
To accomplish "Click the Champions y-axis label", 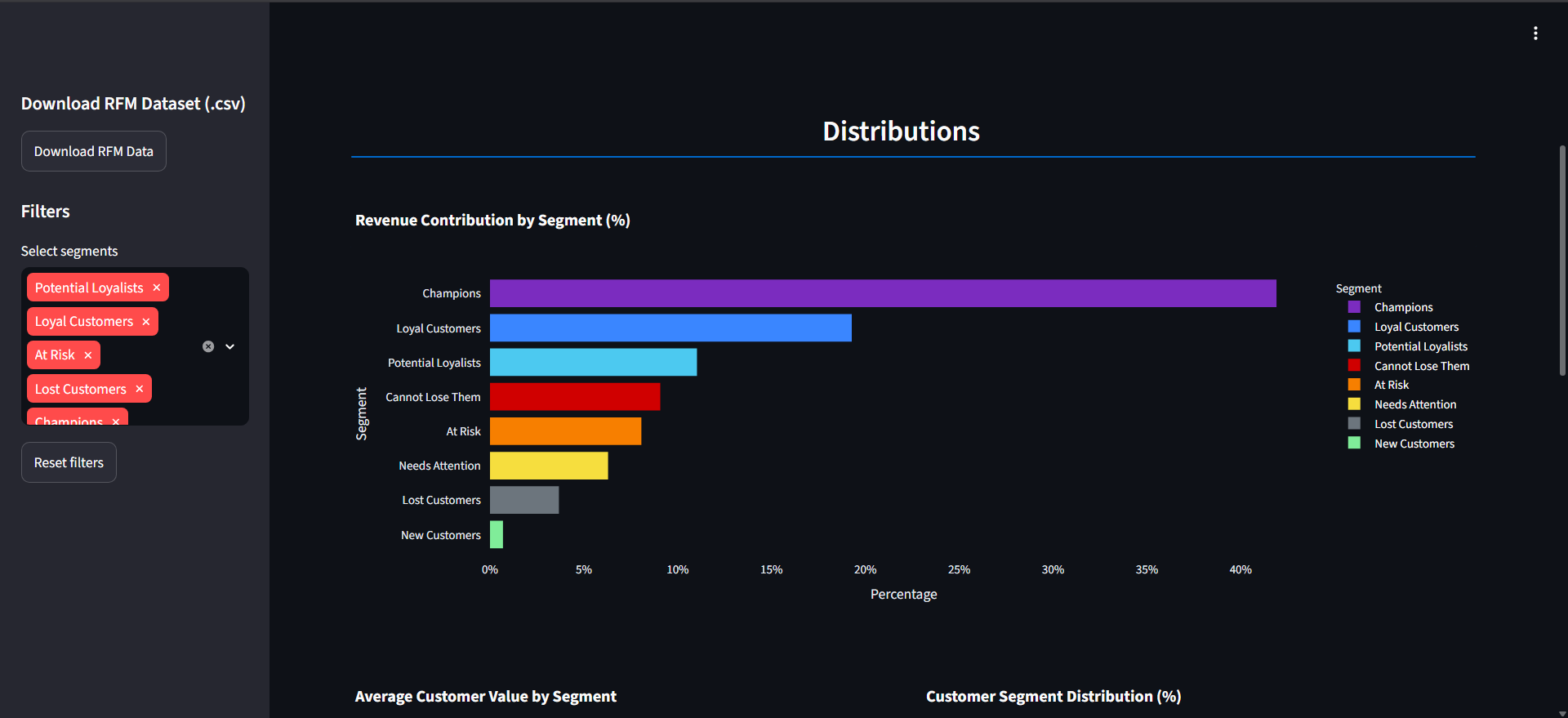I will click(x=452, y=293).
